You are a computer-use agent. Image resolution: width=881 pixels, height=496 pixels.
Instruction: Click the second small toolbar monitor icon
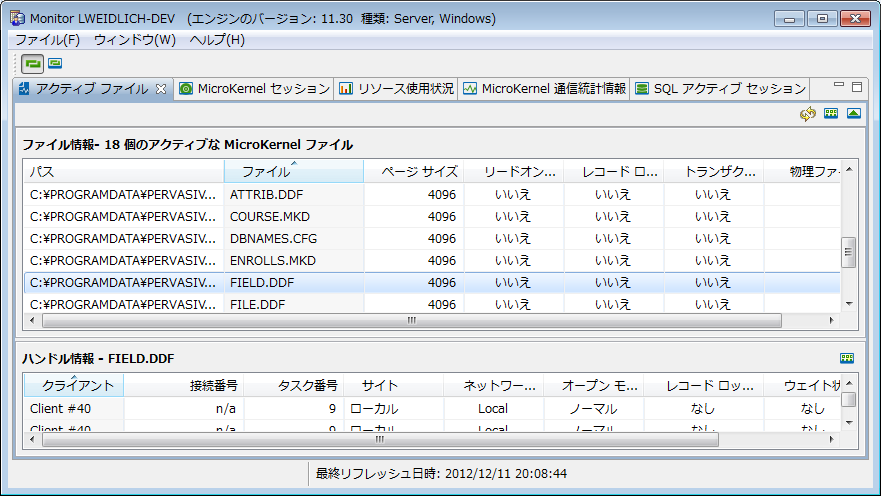(x=55, y=63)
